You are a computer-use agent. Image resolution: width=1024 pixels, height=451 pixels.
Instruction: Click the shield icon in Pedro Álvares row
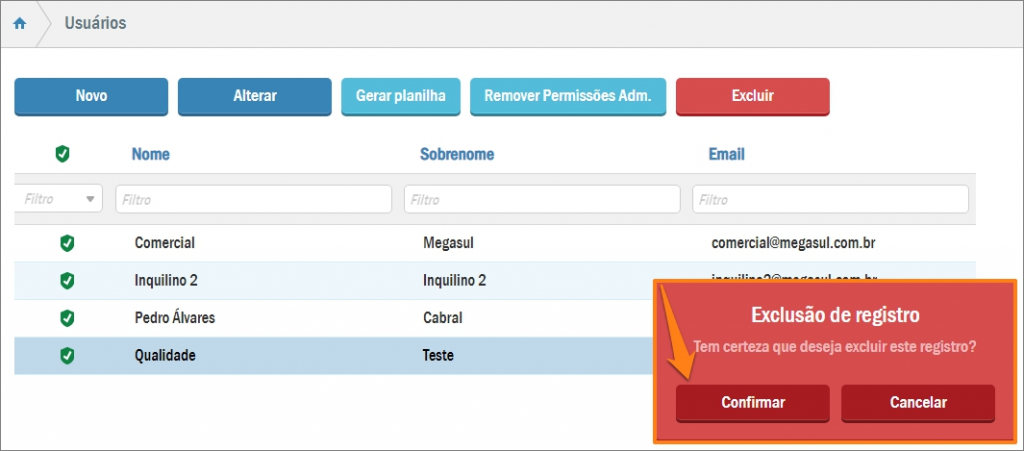coord(67,318)
